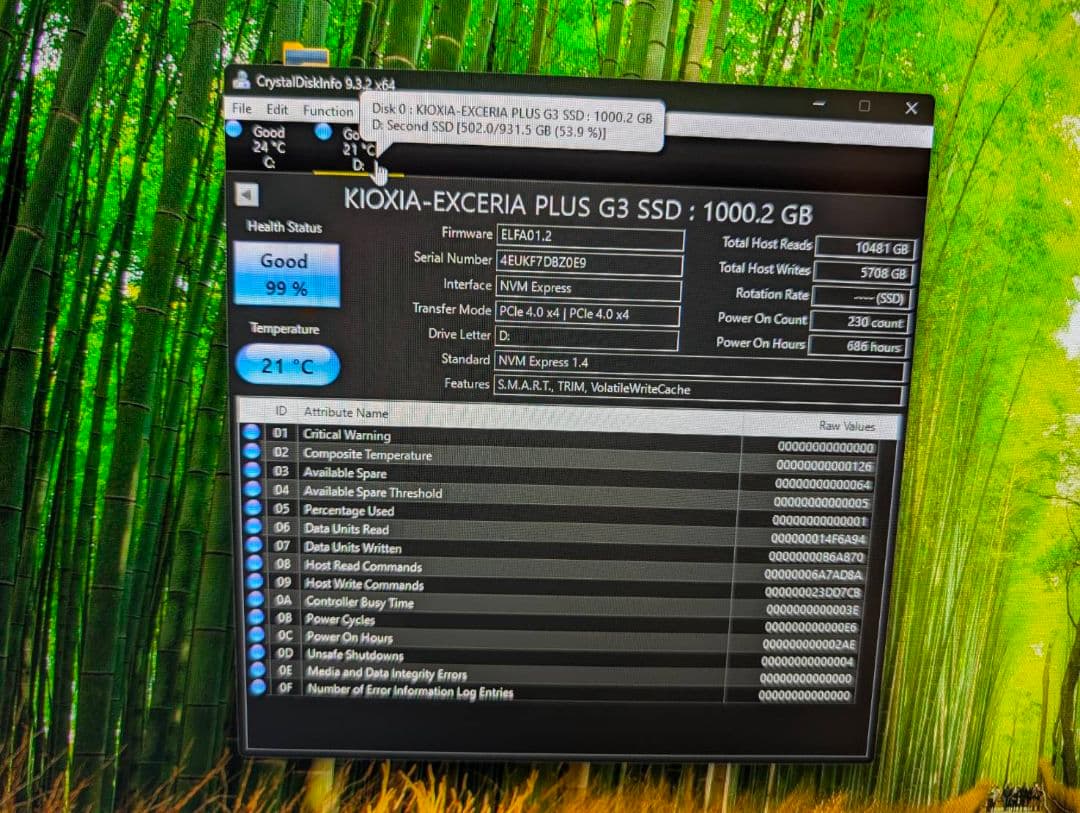
Task: Open the Edit menu
Action: pos(277,110)
